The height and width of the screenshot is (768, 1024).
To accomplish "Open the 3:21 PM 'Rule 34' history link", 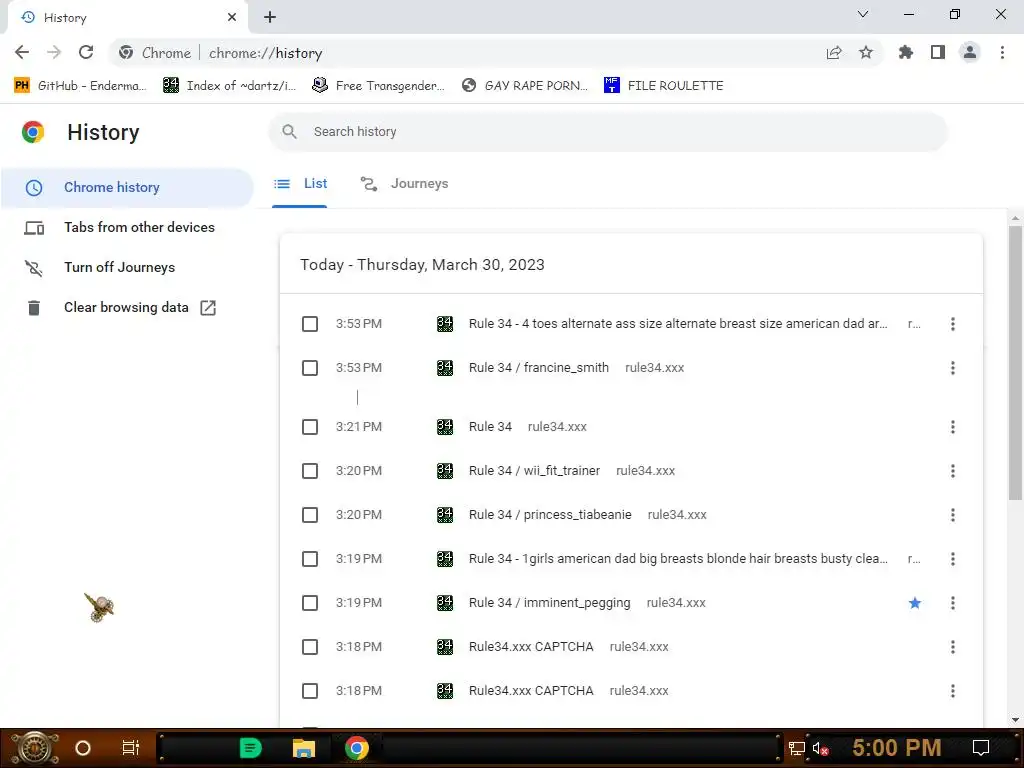I will point(490,427).
